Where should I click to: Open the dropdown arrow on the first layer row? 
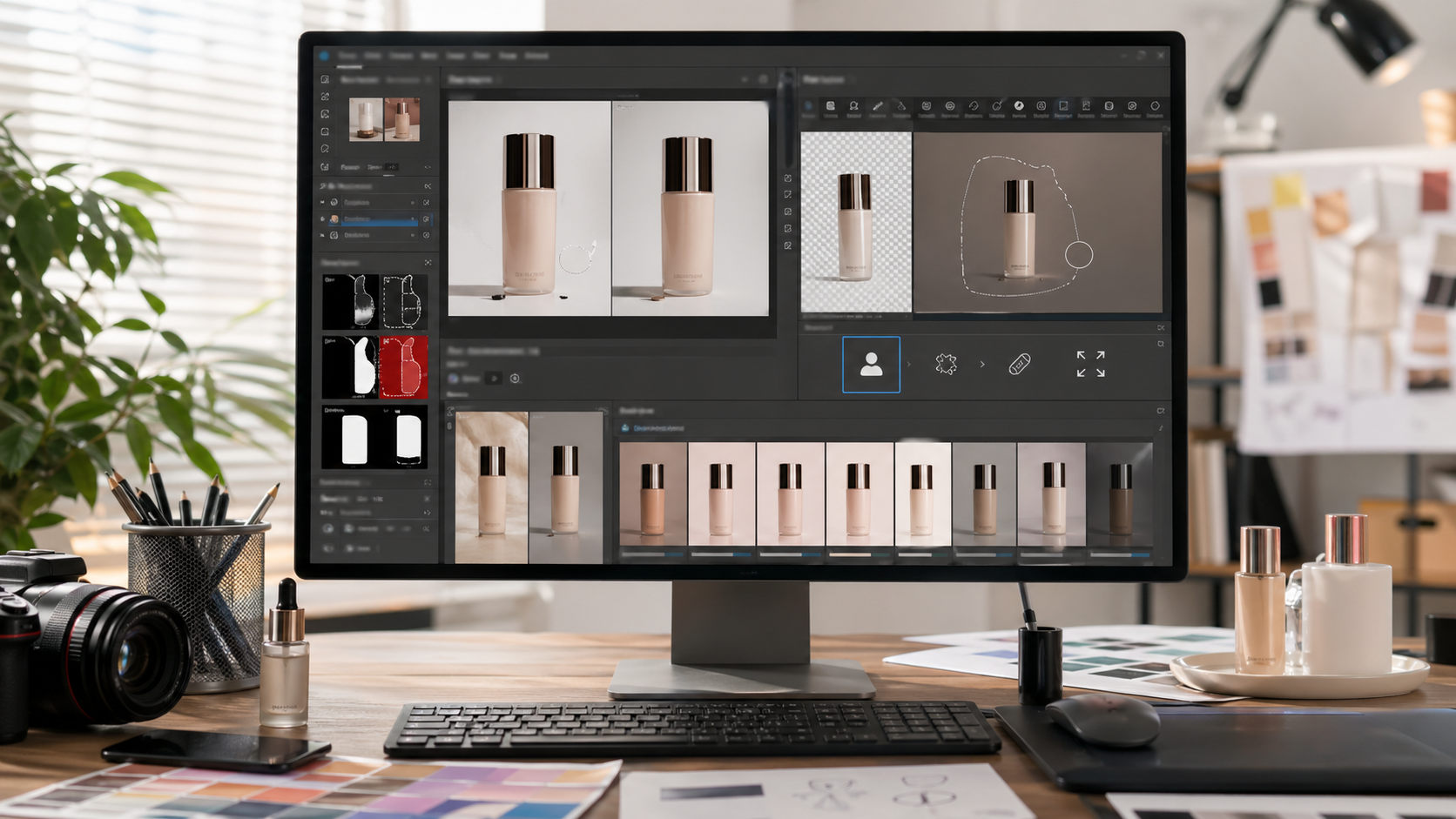[x=413, y=202]
